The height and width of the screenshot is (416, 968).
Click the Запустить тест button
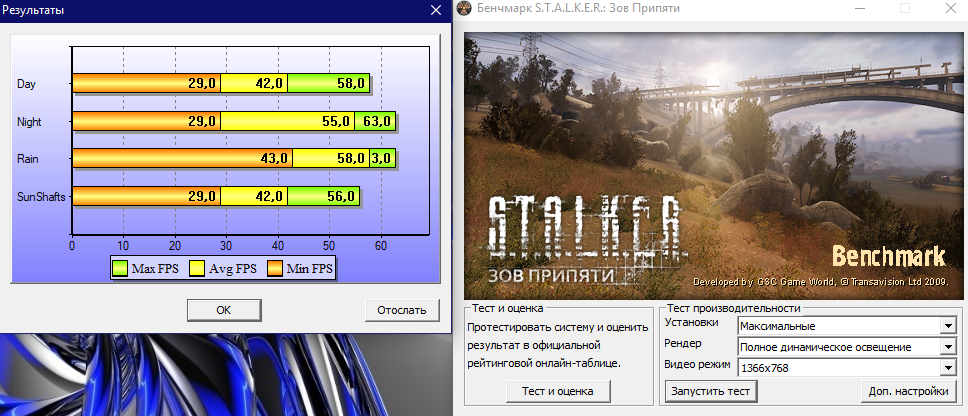pos(711,391)
